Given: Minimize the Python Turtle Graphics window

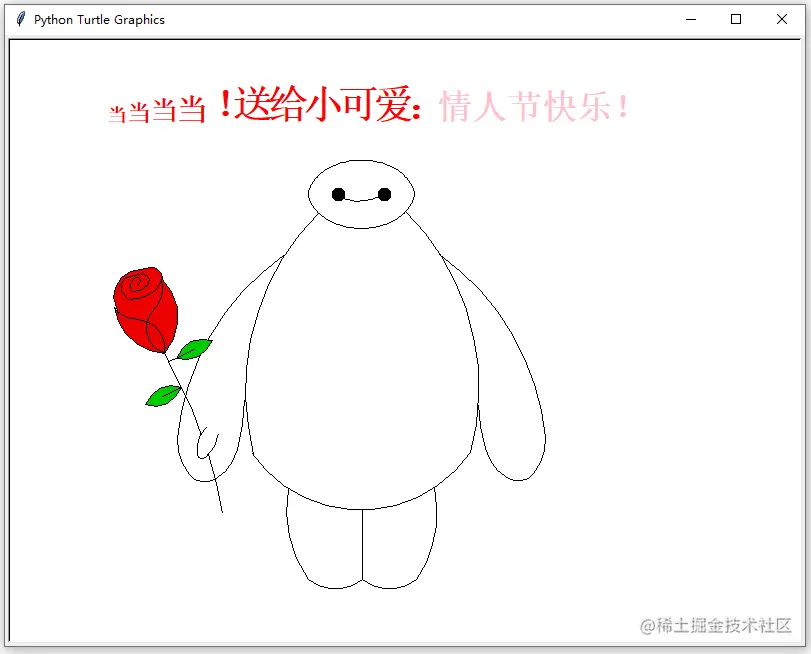Looking at the screenshot, I should click(691, 19).
